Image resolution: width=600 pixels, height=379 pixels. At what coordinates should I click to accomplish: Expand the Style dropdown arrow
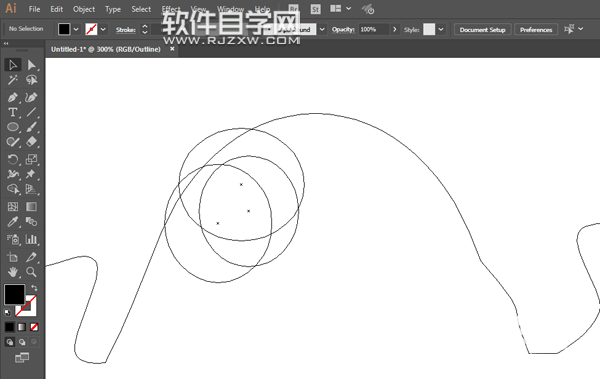pyautogui.click(x=441, y=29)
